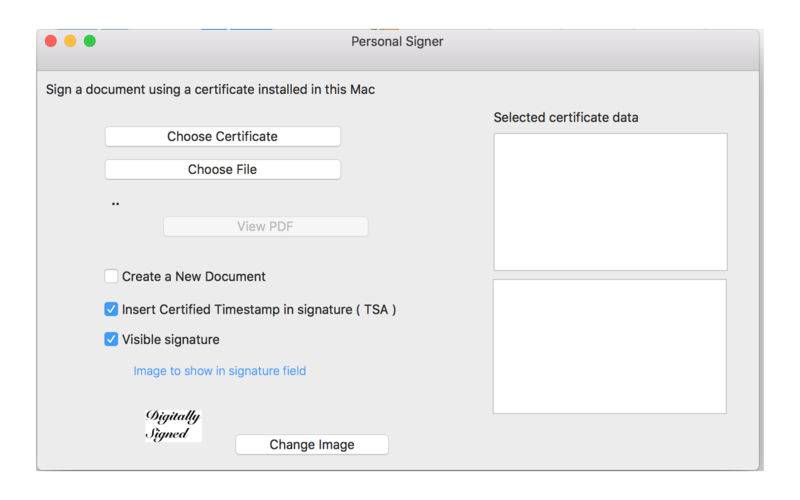This screenshot has width=800, height=500.
Task: Click inside the upper certificate data box
Action: click(x=610, y=202)
